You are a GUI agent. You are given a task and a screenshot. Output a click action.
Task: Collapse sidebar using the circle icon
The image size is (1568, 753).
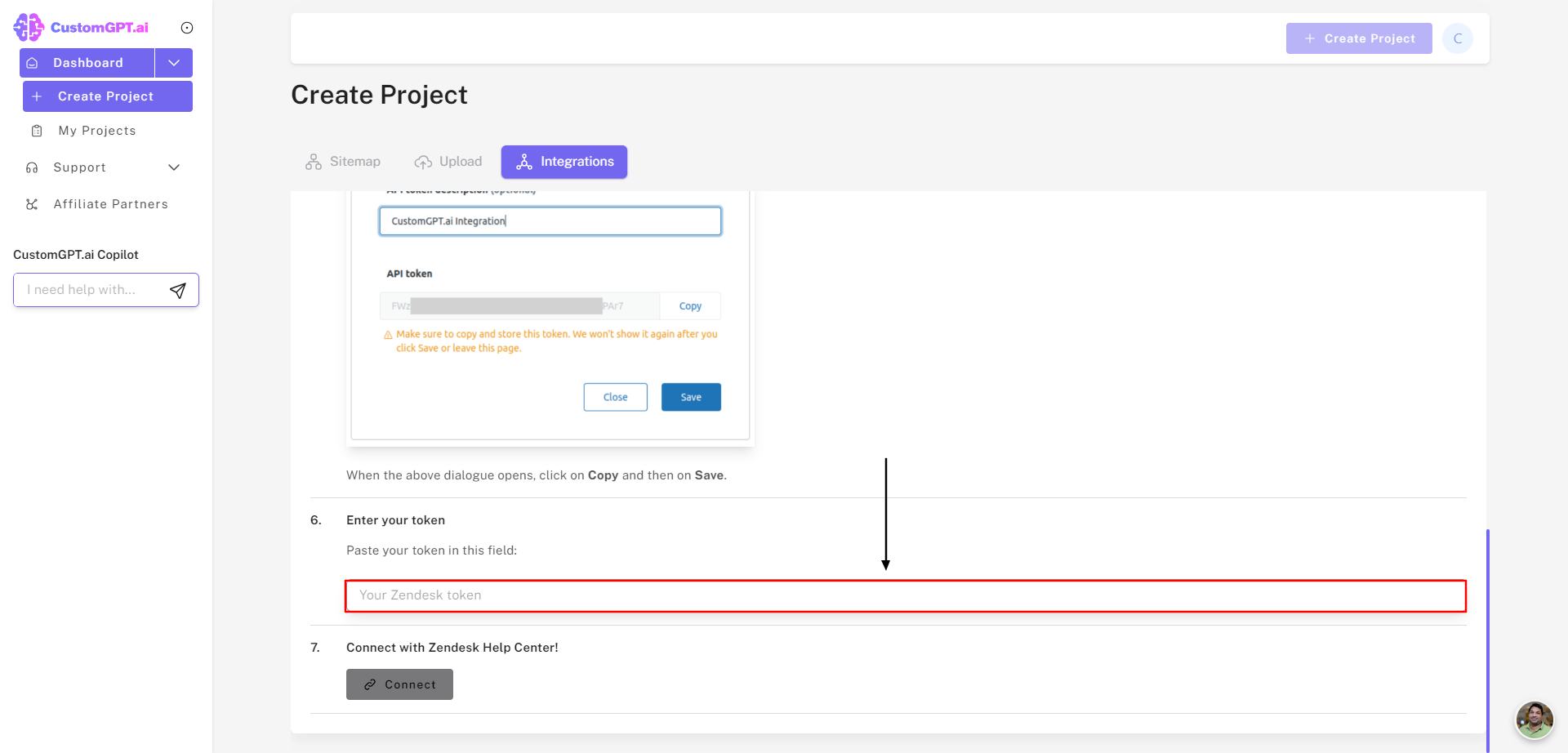pos(187,28)
